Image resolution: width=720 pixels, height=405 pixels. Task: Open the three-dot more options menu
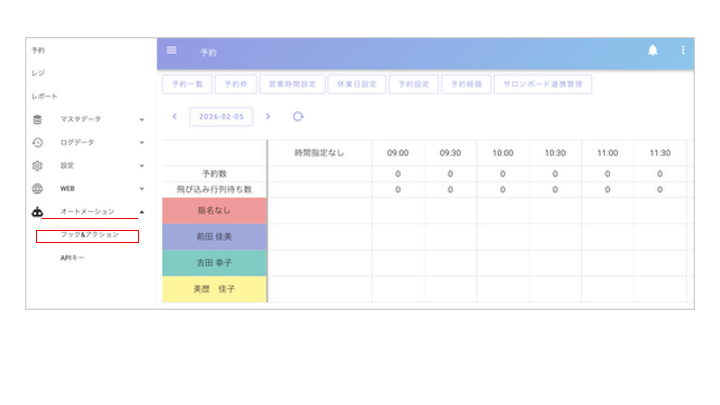pos(684,51)
